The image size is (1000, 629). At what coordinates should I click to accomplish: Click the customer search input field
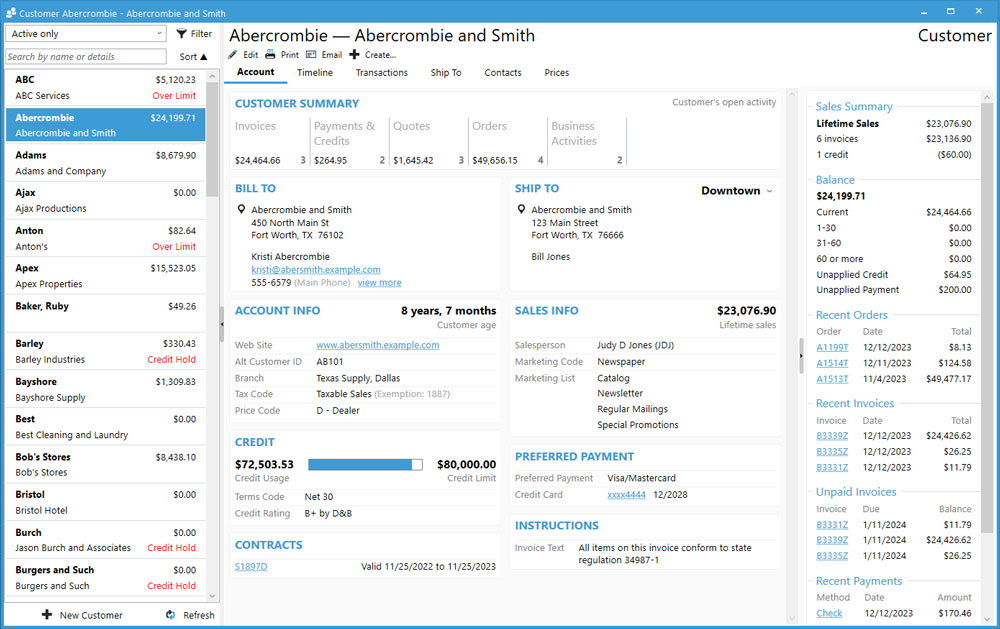(x=86, y=57)
